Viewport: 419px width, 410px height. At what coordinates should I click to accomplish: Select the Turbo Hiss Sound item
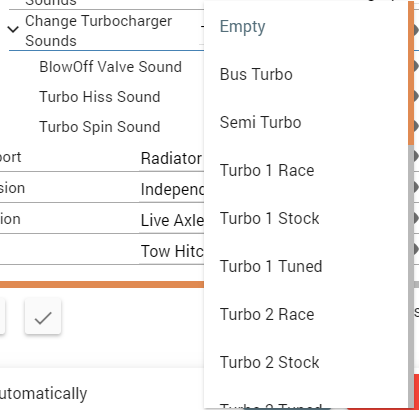(x=100, y=97)
